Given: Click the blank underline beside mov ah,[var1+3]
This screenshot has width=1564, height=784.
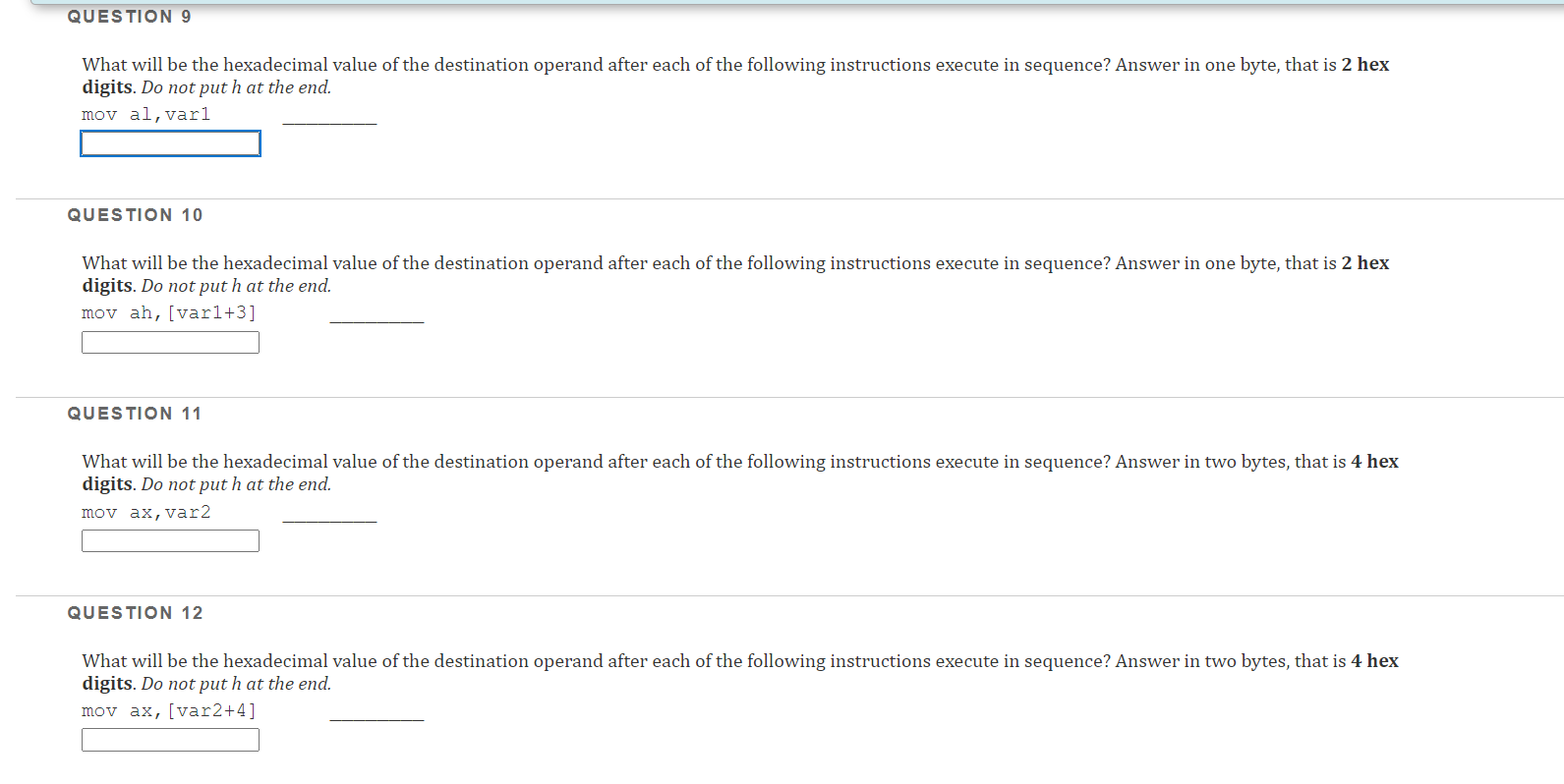Looking at the screenshot, I should click(377, 321).
